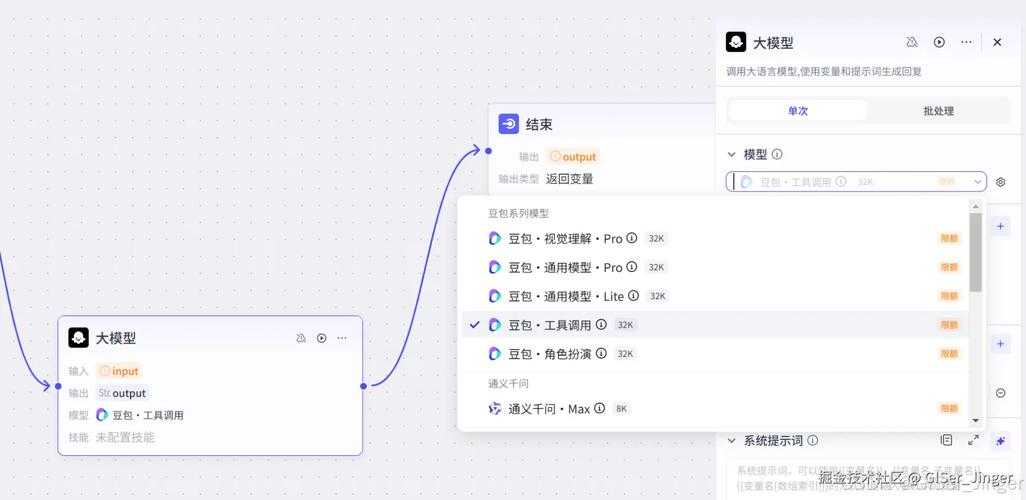Viewport: 1026px width, 500px height.
Task: Click the AI optimize prompt icon in 系统提示词
Action: [1000, 441]
